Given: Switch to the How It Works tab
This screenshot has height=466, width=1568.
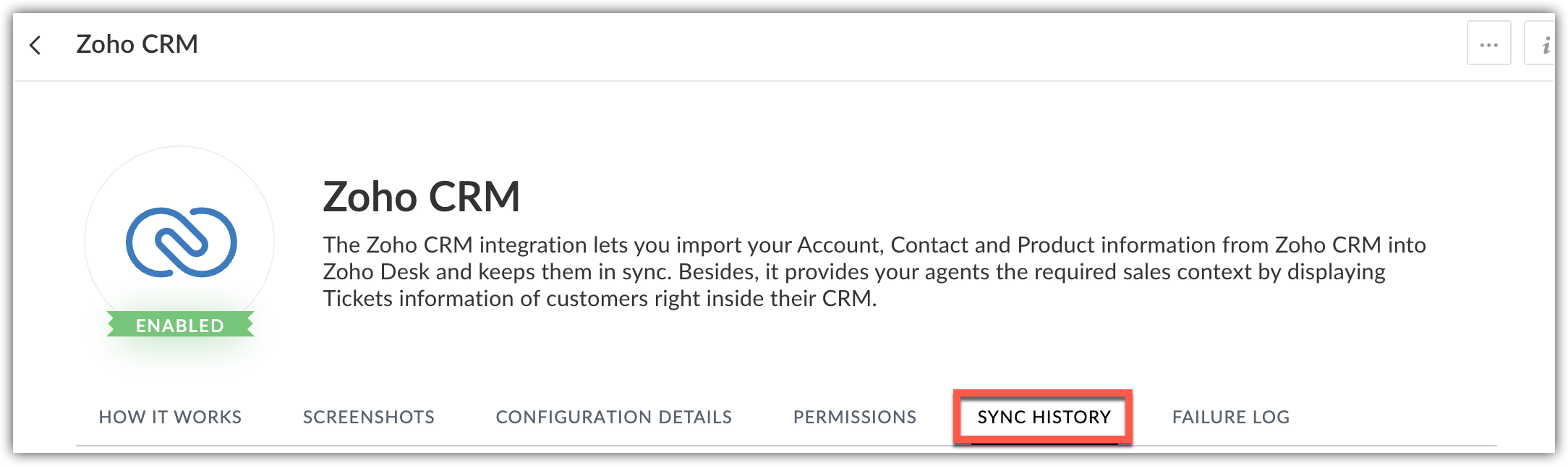Looking at the screenshot, I should pyautogui.click(x=170, y=418).
